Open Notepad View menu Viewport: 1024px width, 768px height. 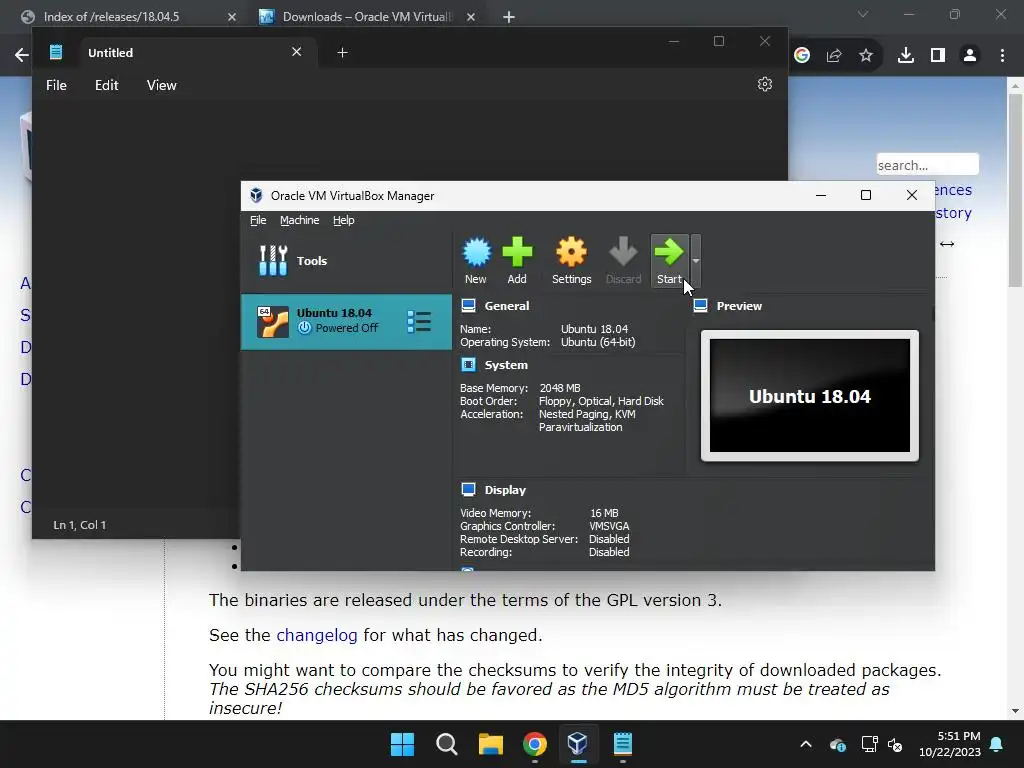[x=161, y=85]
